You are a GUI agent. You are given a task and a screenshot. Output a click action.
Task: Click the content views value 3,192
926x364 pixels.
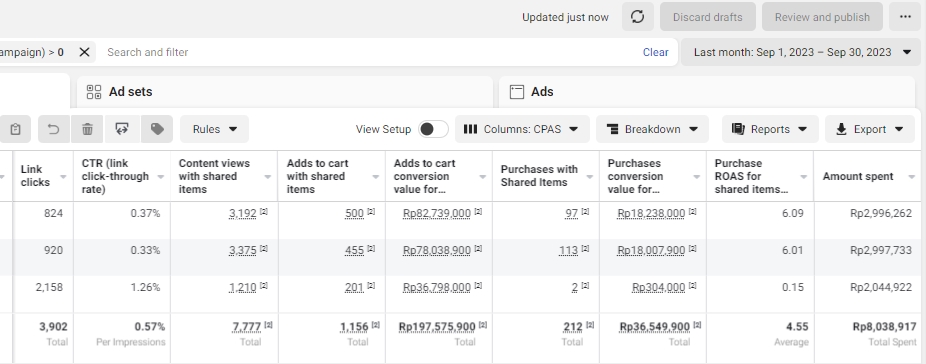coord(243,213)
